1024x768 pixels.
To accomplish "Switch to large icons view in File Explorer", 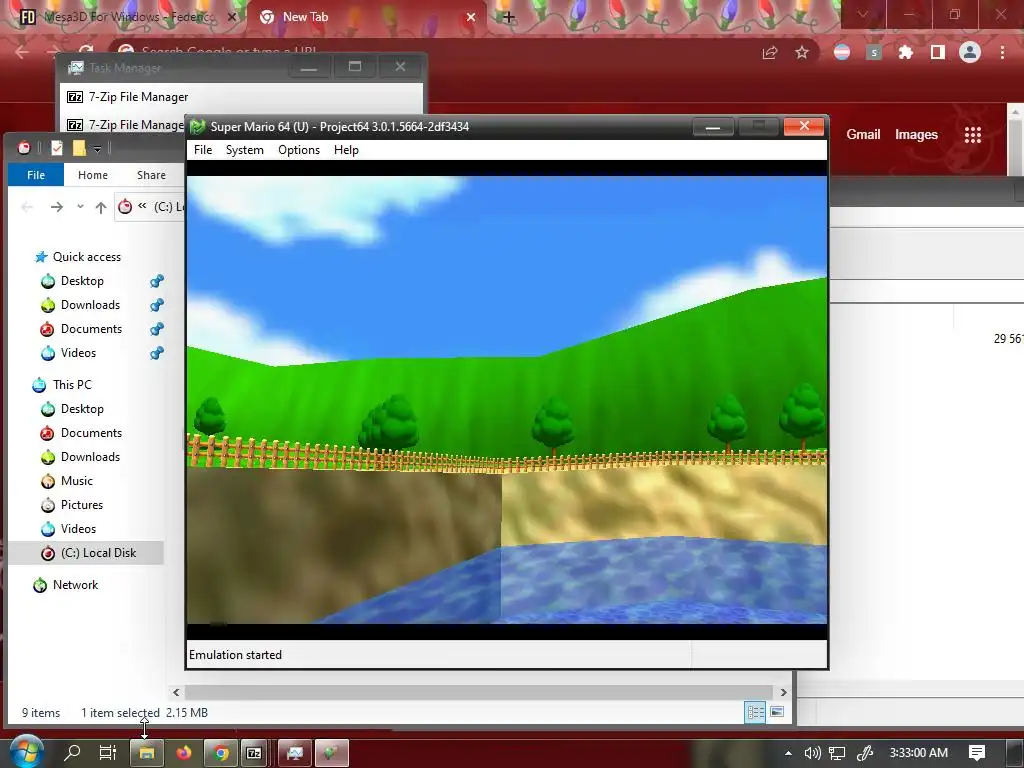I will point(777,712).
